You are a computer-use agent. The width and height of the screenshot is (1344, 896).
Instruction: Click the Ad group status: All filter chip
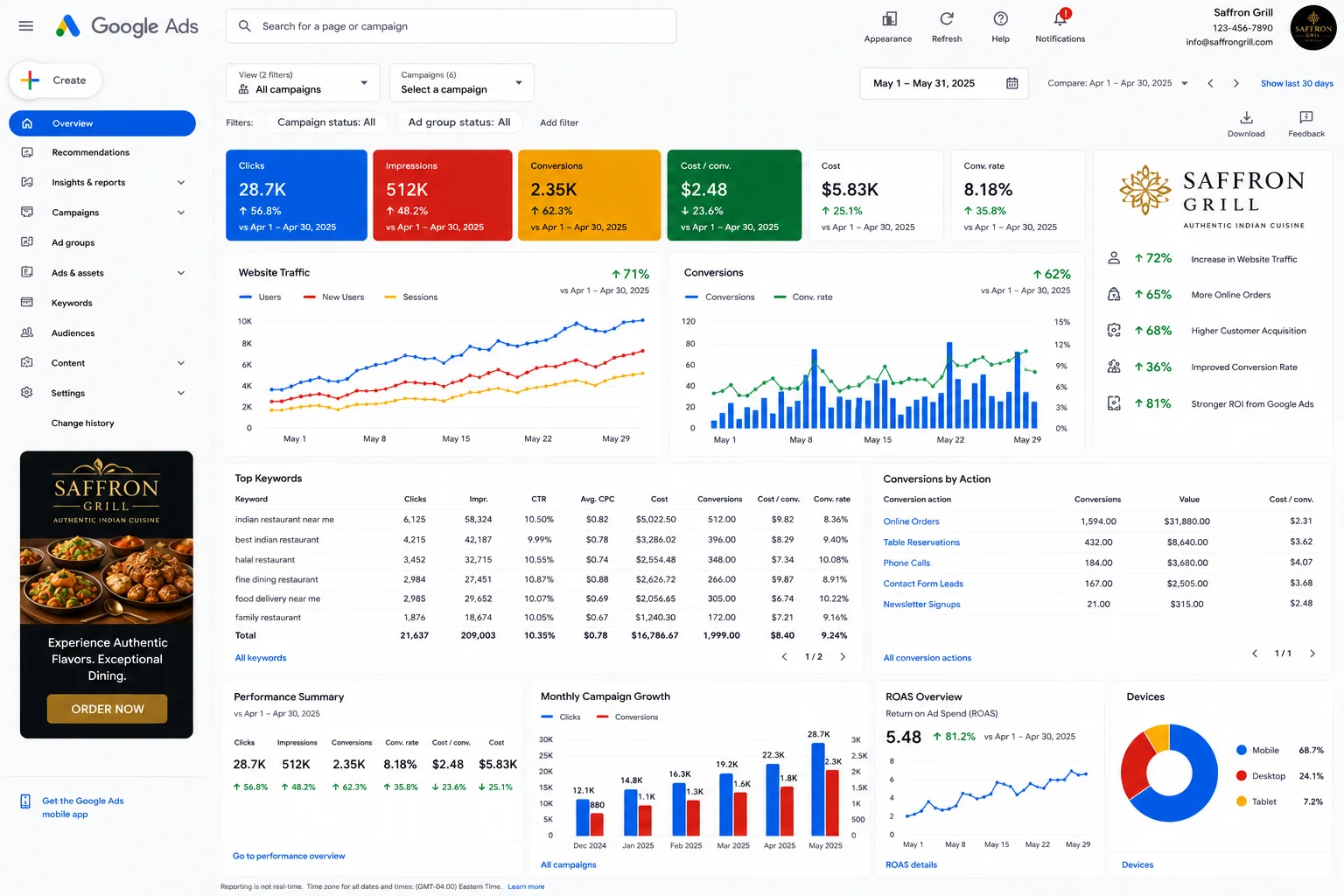(459, 122)
